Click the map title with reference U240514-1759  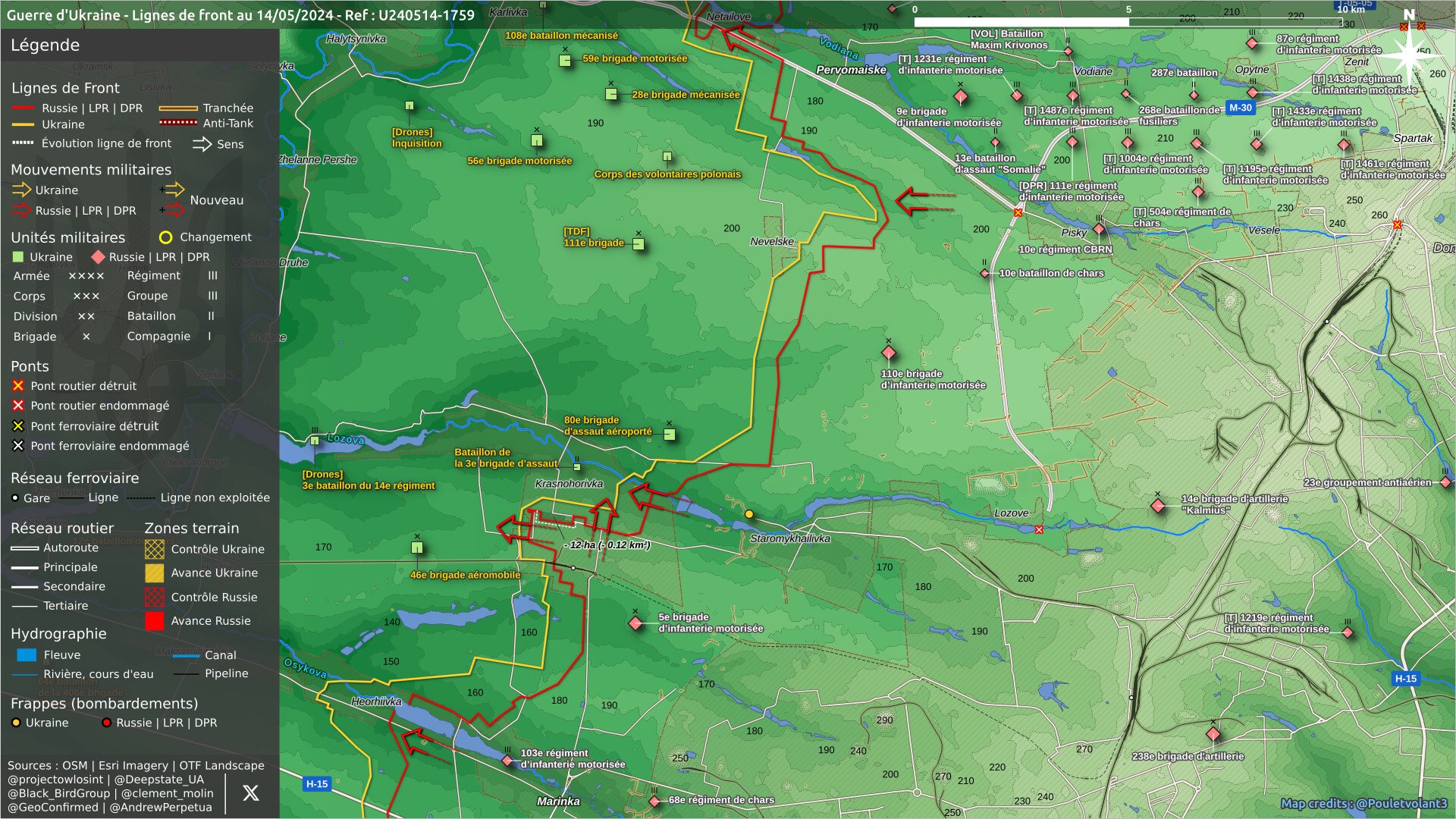[240, 14]
